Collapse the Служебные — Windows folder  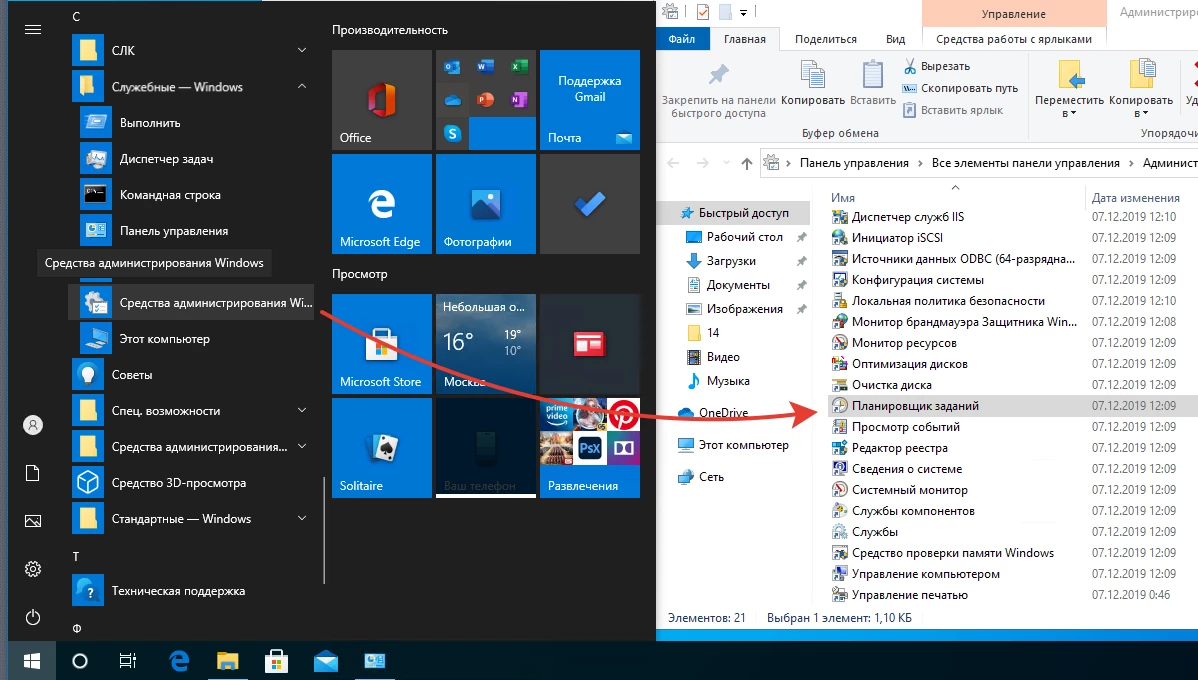[x=302, y=87]
